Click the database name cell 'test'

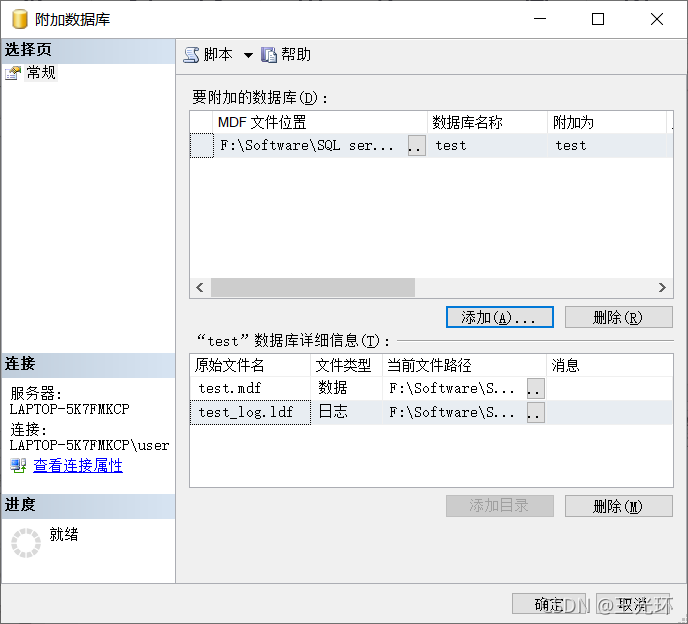pyautogui.click(x=487, y=145)
